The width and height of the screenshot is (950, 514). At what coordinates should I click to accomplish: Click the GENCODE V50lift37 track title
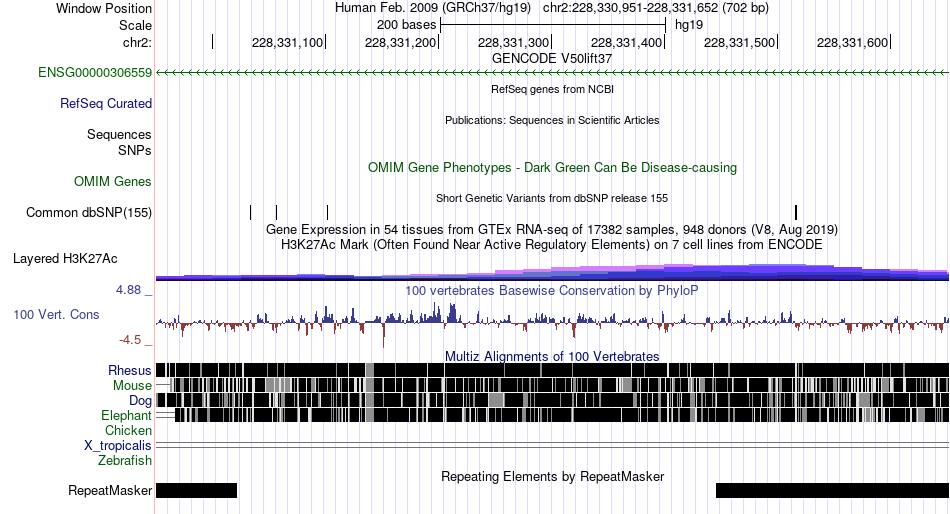click(x=552, y=59)
